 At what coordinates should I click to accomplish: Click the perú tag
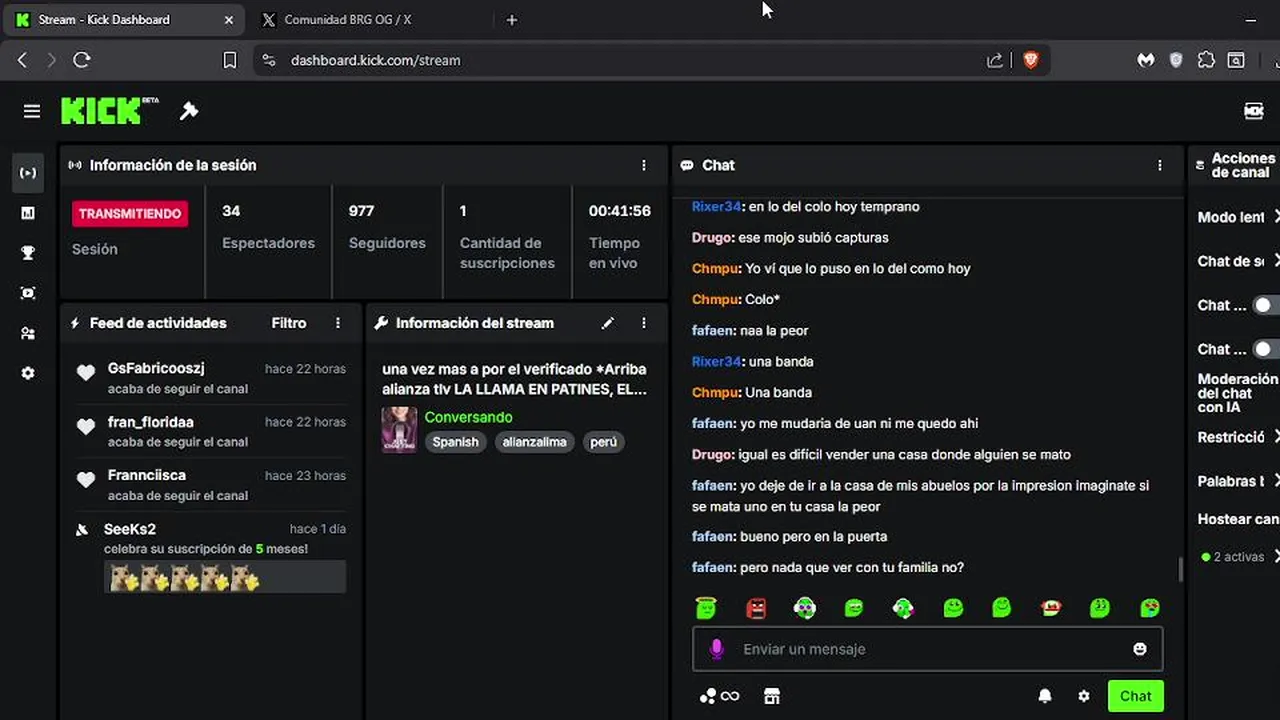(604, 442)
